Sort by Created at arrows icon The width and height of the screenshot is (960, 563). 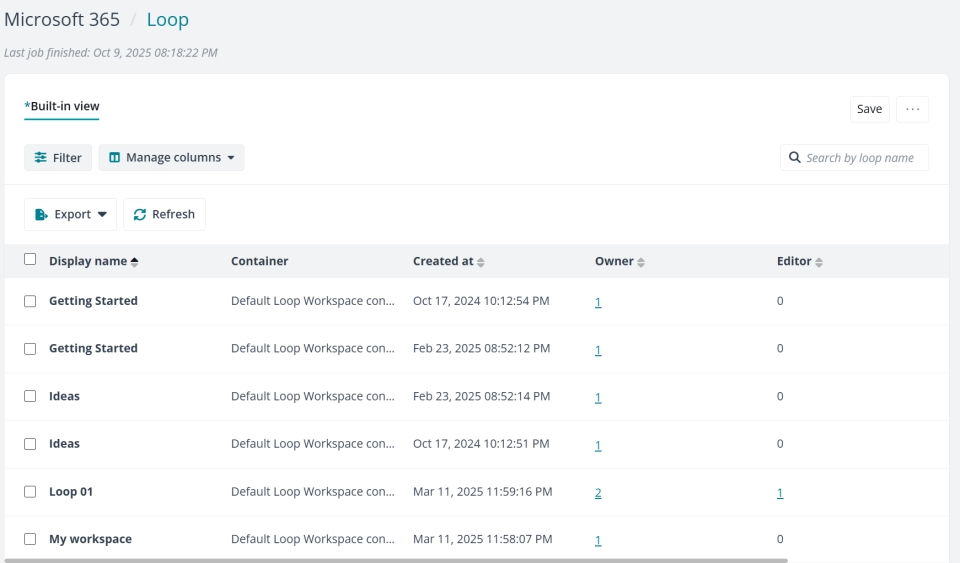[x=481, y=262]
